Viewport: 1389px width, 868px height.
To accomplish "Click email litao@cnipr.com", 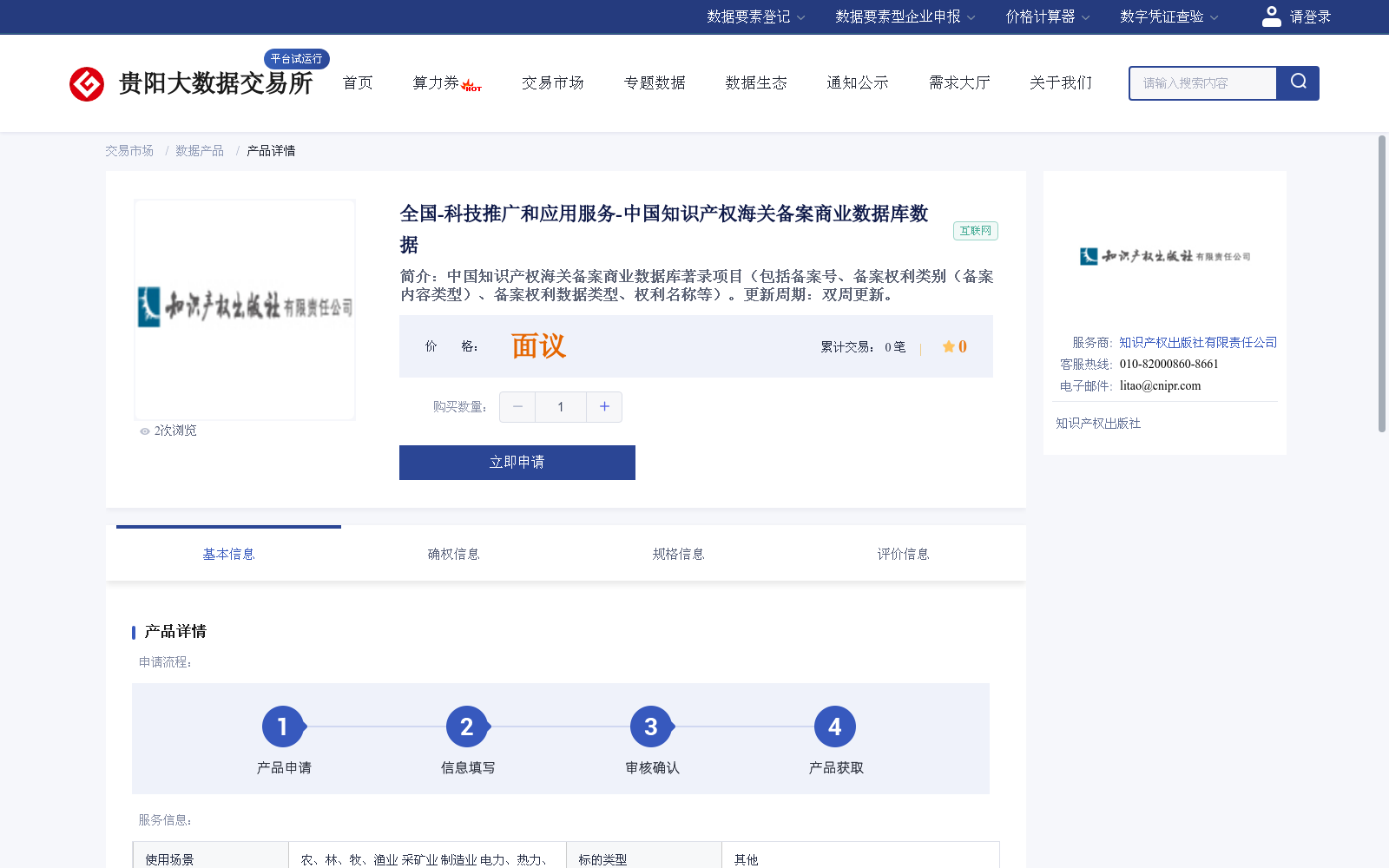I will click(x=1160, y=386).
